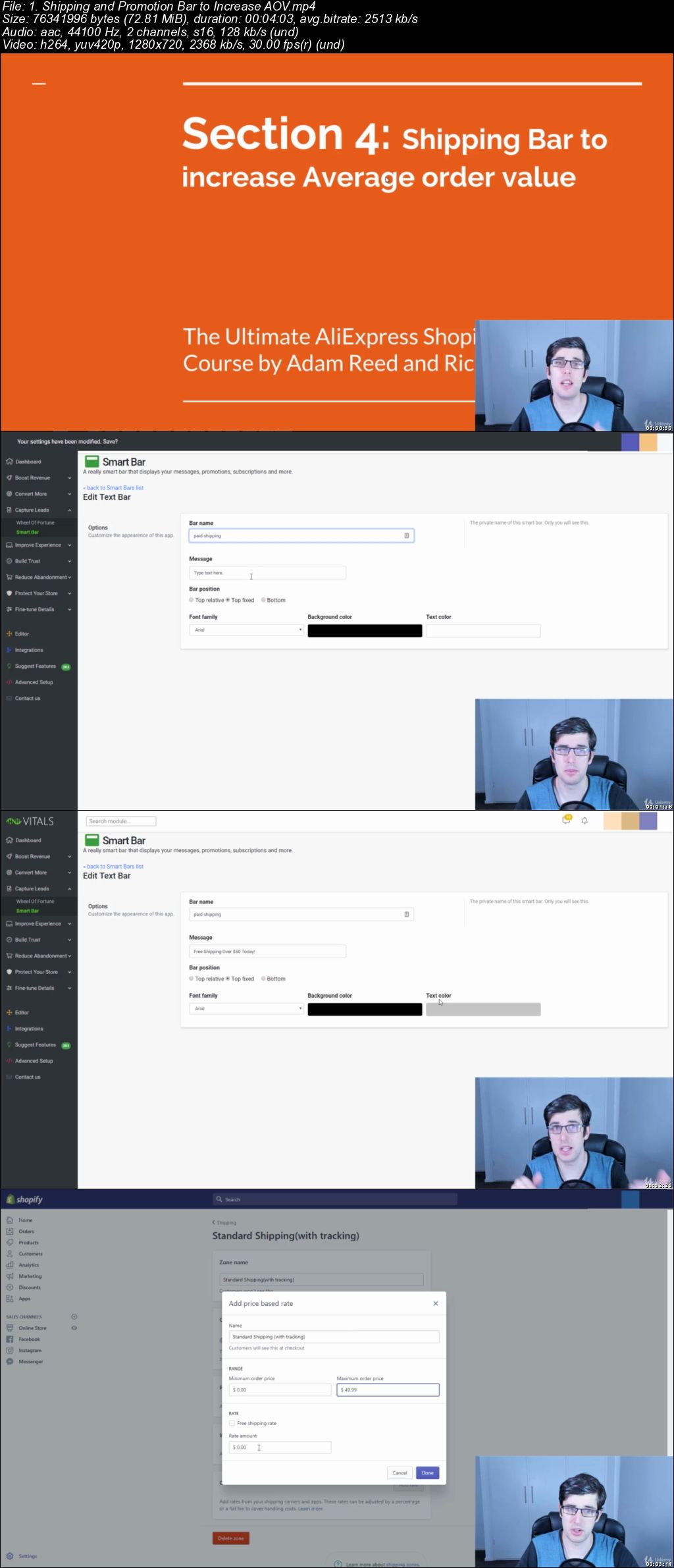Expand Boost Revenue chevron in the save-banner frame
The height and width of the screenshot is (1568, 674).
(69, 478)
